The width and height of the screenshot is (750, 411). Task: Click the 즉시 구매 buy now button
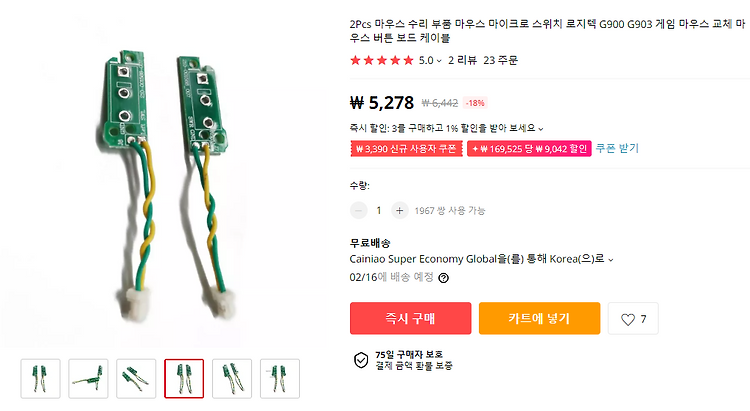coord(410,318)
